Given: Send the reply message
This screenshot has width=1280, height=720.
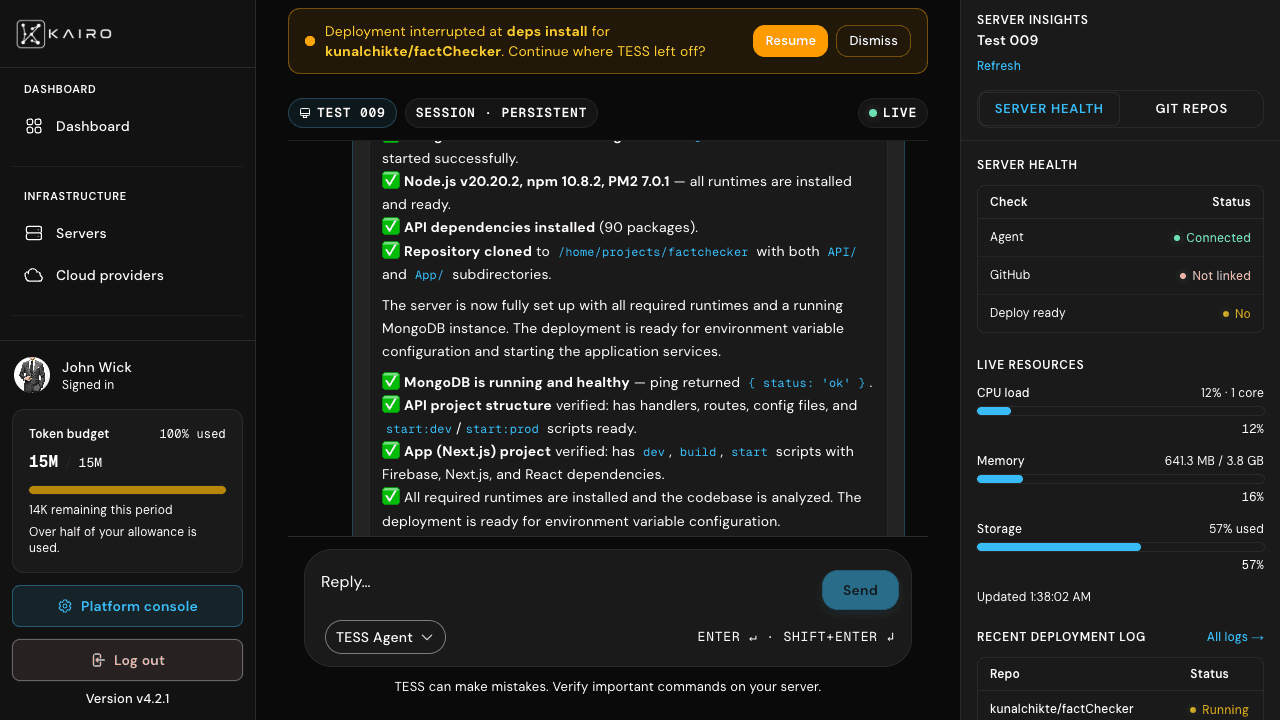Looking at the screenshot, I should point(860,590).
